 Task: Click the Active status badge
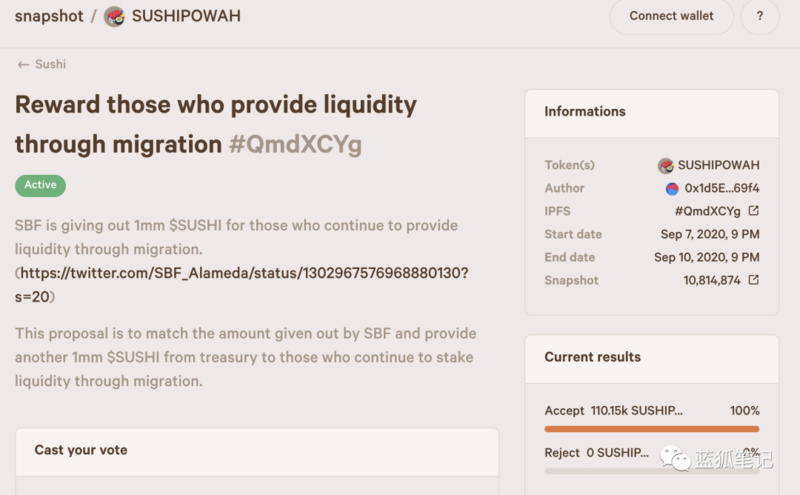coord(40,185)
